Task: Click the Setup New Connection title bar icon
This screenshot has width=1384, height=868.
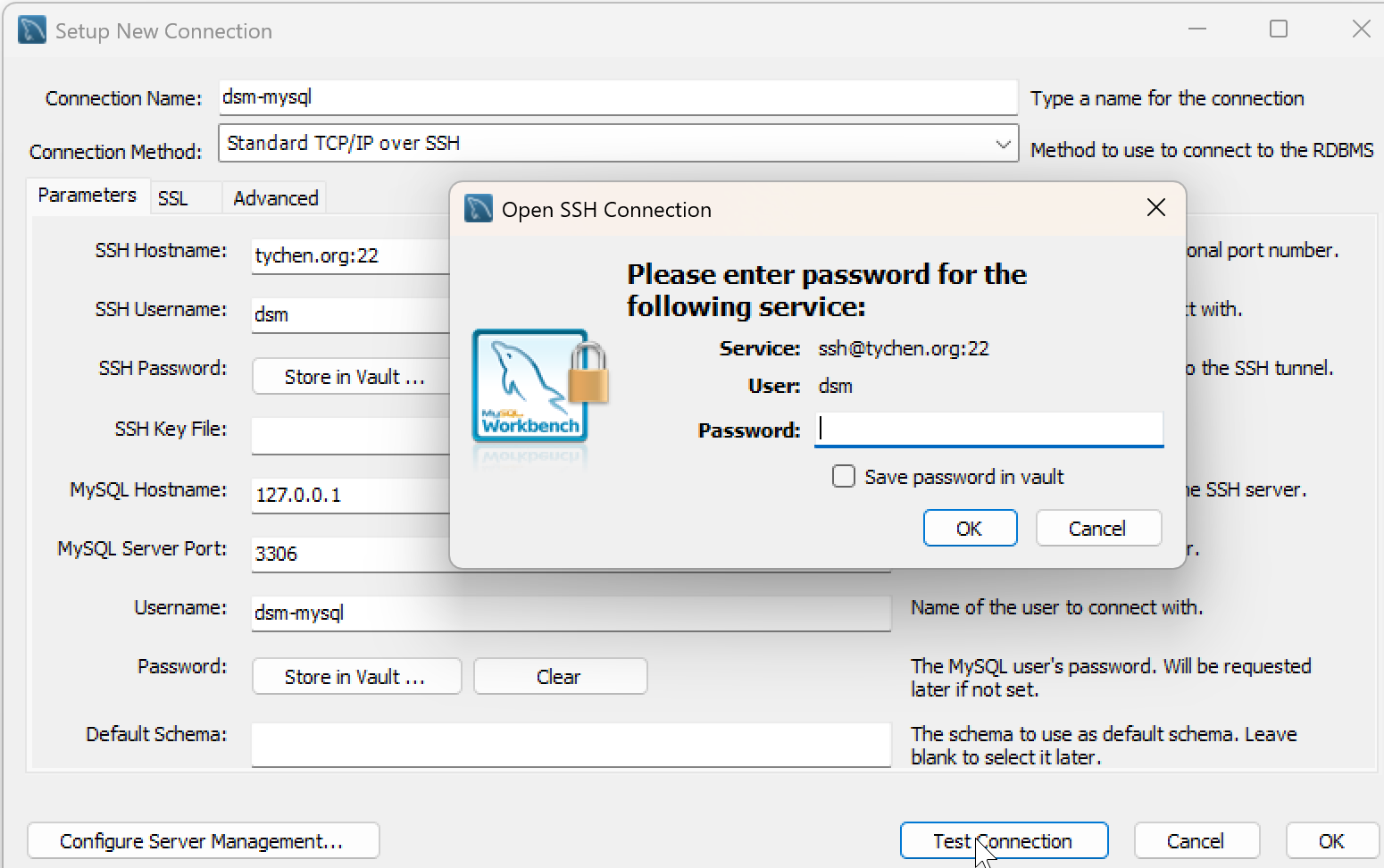Action: 32,30
